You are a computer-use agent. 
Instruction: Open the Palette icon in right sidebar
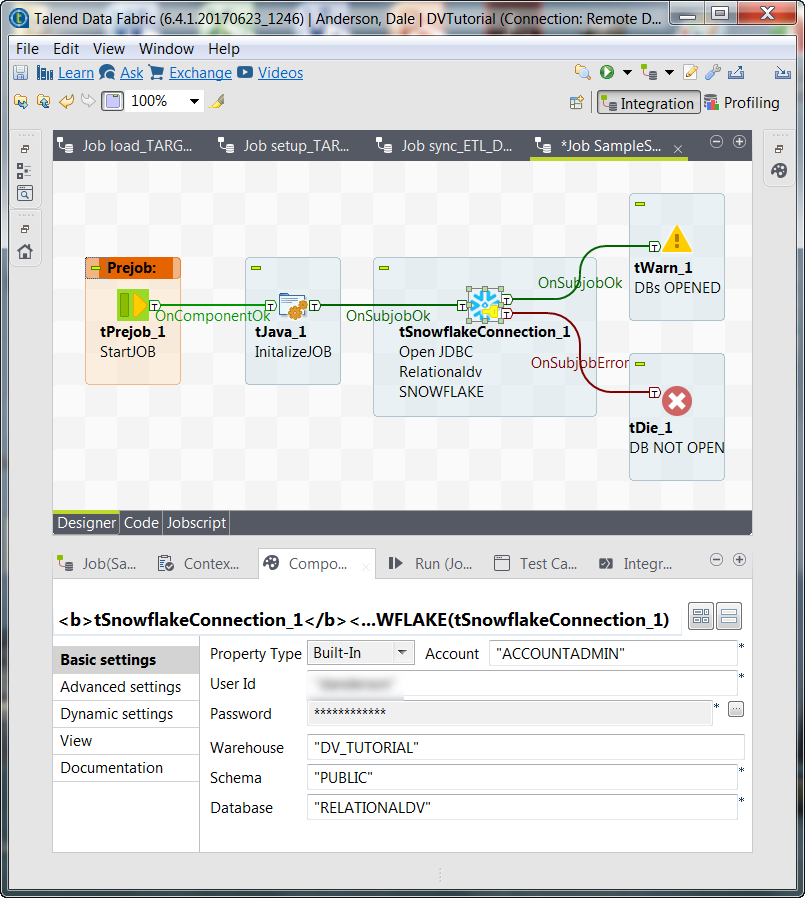[x=778, y=171]
